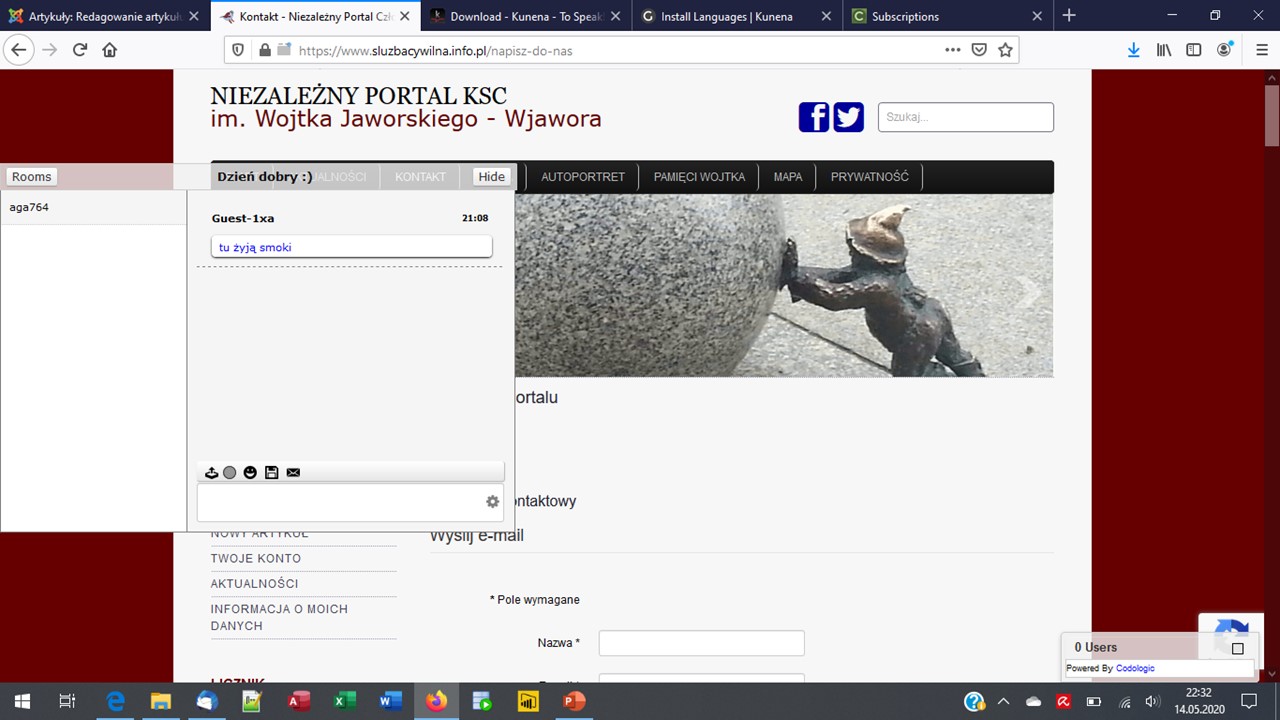The width and height of the screenshot is (1280, 720).
Task: Click the chat upload file icon
Action: coord(211,472)
